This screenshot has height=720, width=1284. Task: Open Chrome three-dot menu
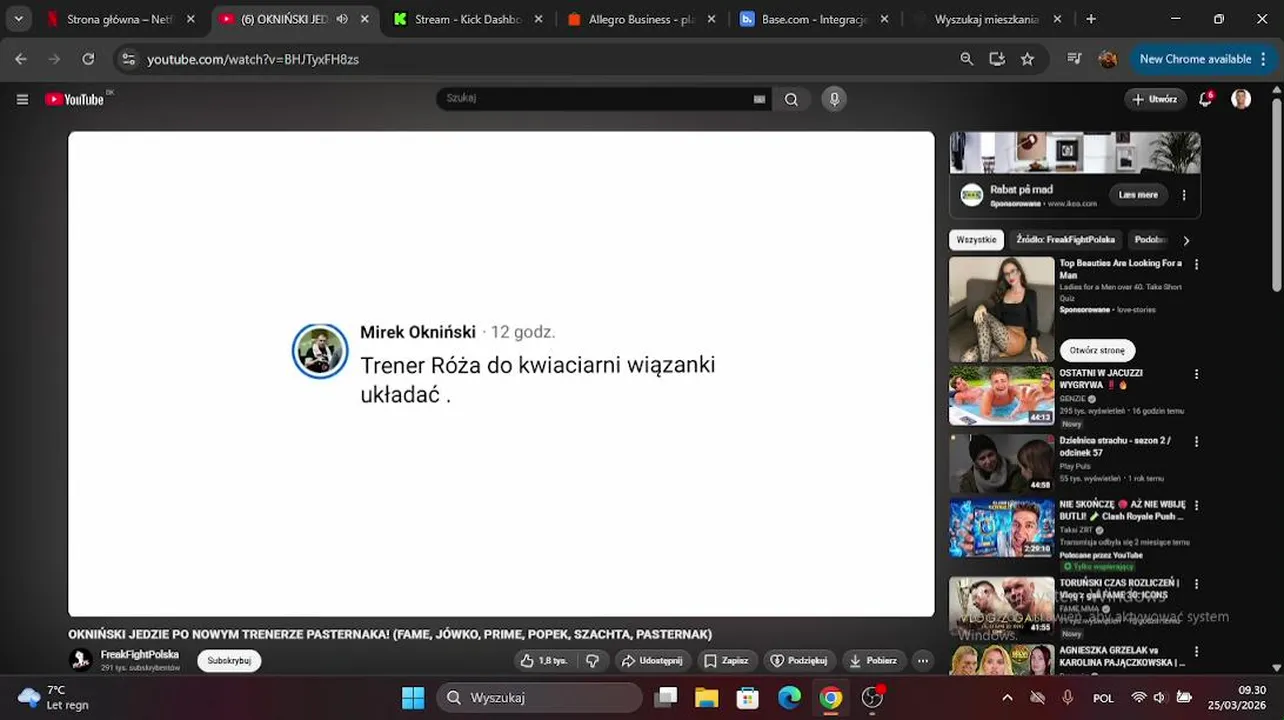1264,59
